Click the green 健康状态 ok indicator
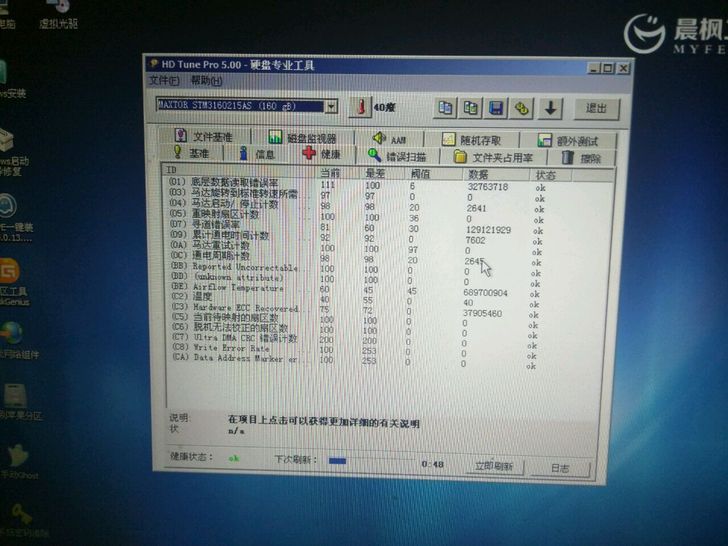 (234, 458)
